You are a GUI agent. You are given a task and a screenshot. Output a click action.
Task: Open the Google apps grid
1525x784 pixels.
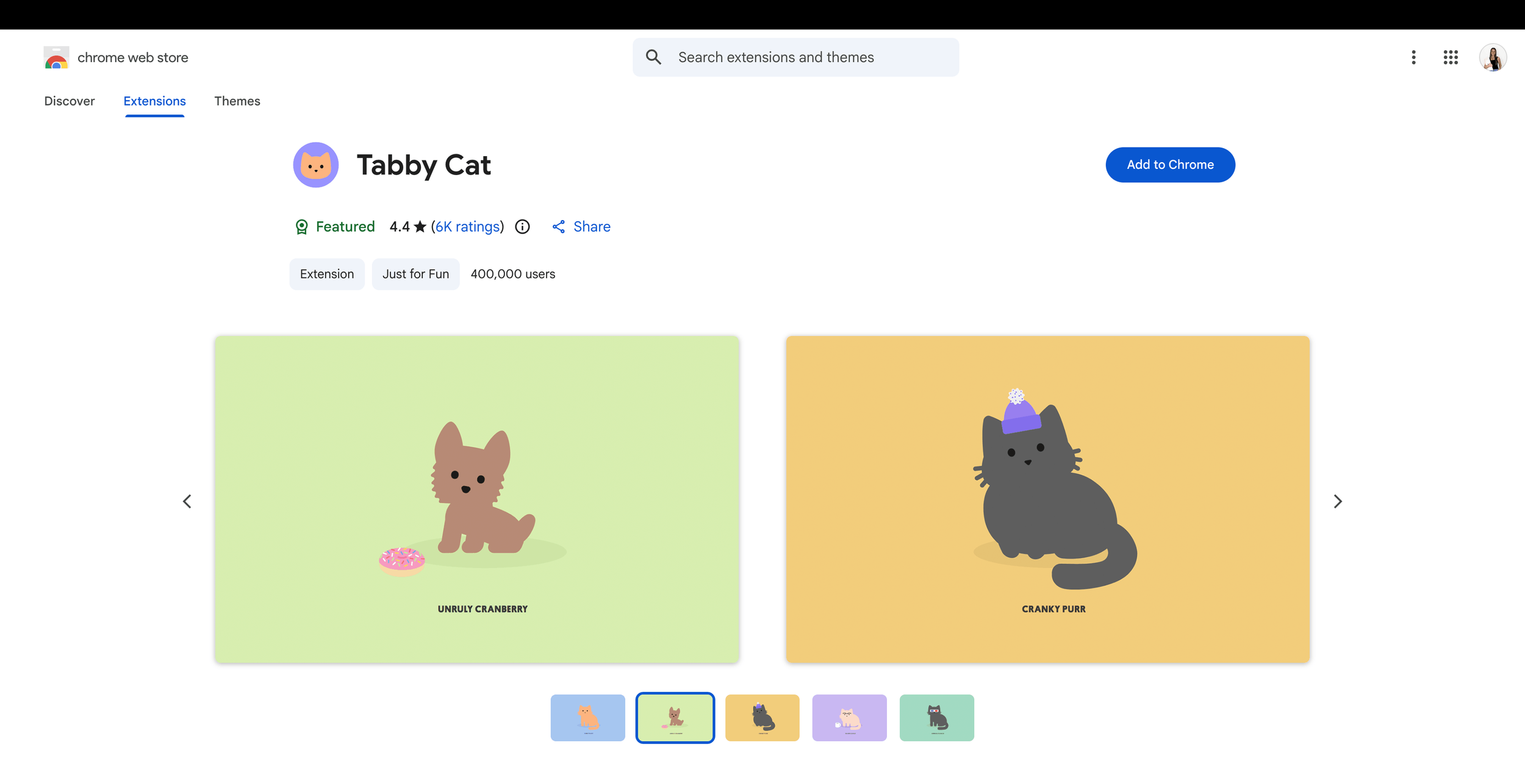(1451, 57)
